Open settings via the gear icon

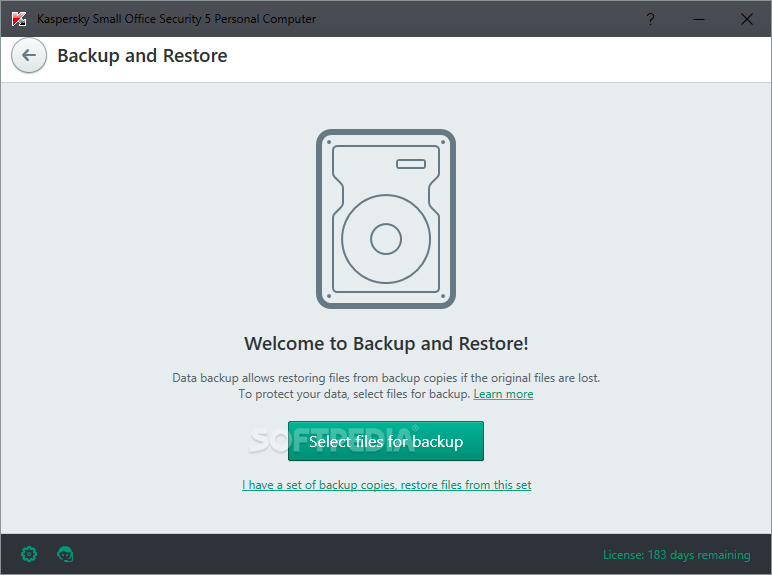(x=29, y=554)
